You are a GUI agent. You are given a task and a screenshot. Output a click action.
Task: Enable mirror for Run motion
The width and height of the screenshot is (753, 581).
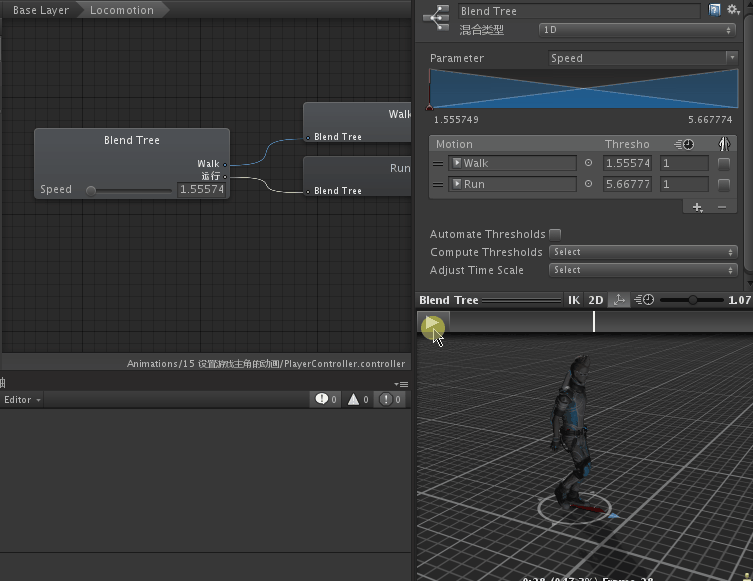[724, 184]
